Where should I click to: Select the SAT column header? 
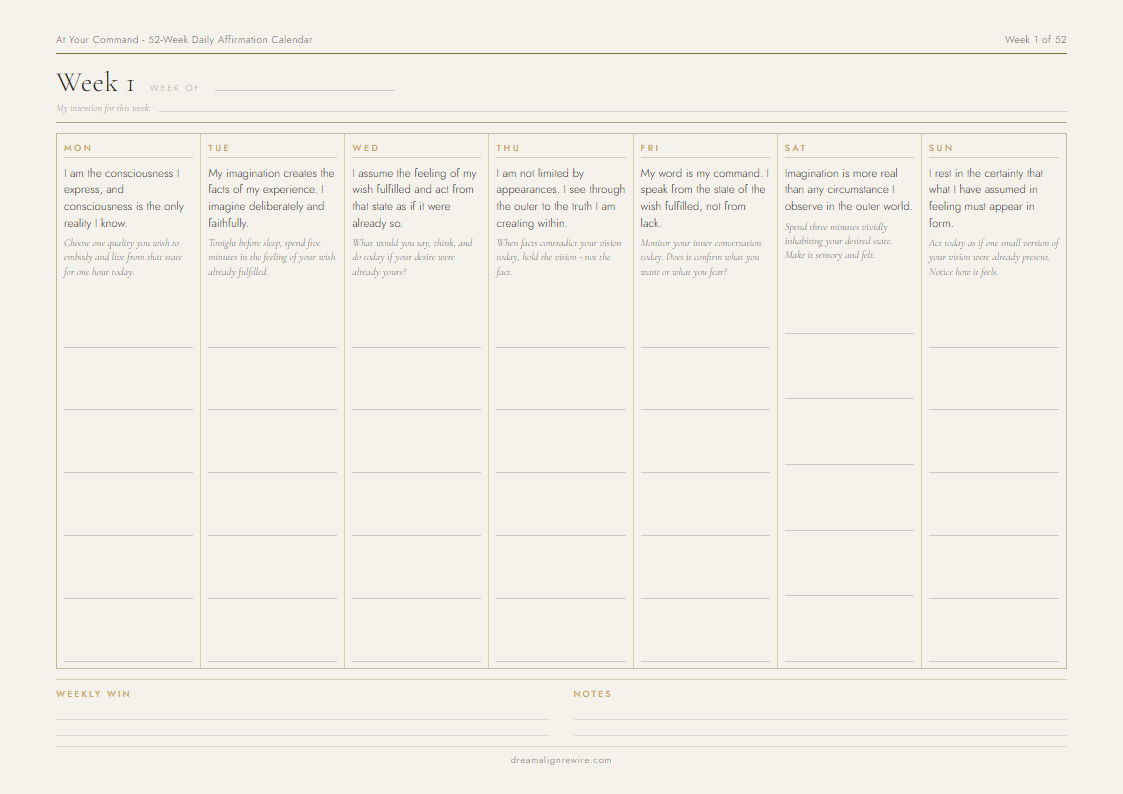pos(795,148)
